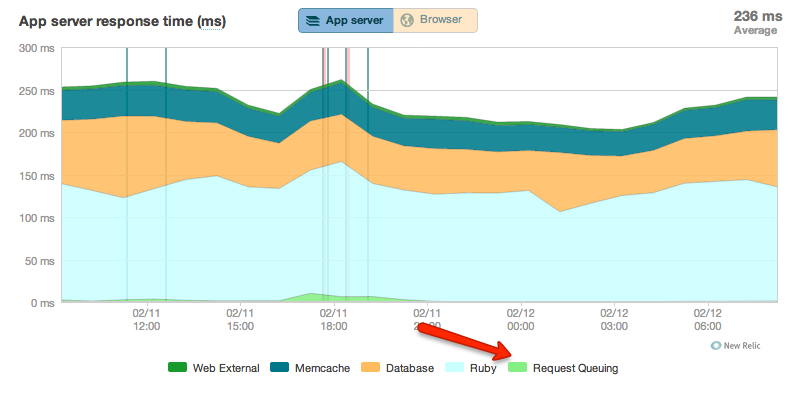Click the 02/12 00:00 time label

[521, 319]
